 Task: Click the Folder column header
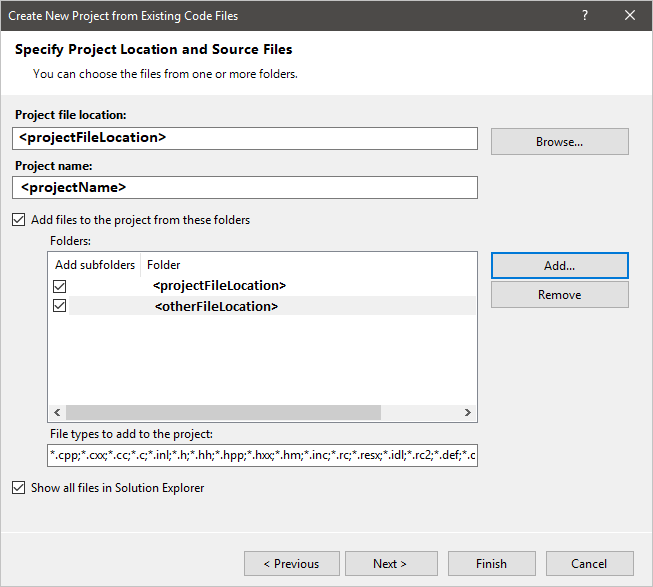click(x=164, y=265)
